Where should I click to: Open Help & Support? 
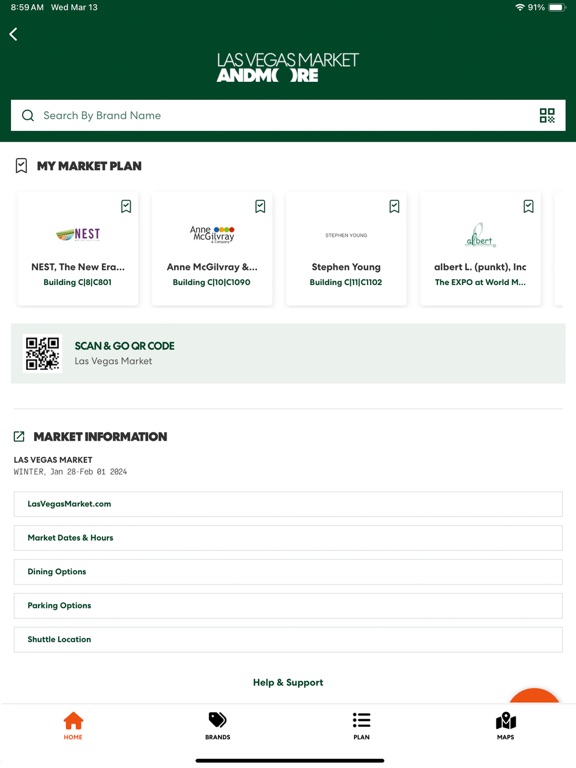coord(288,682)
